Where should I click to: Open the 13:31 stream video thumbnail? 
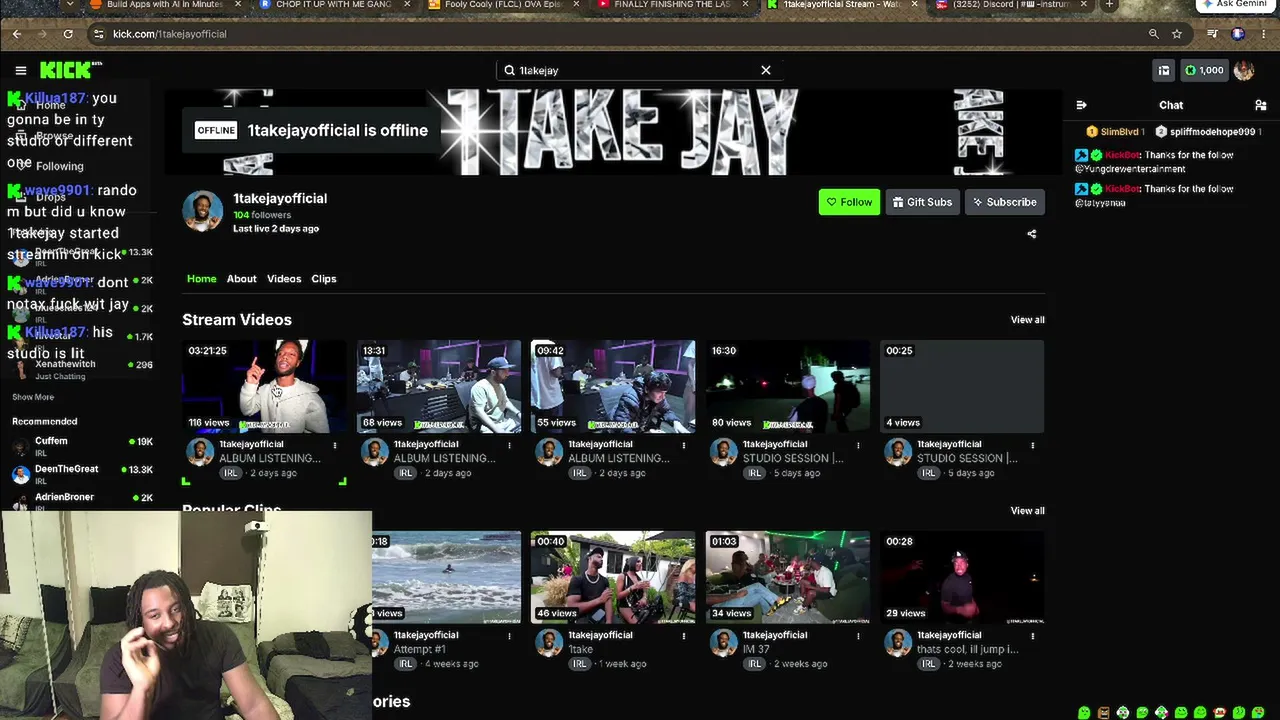point(439,386)
